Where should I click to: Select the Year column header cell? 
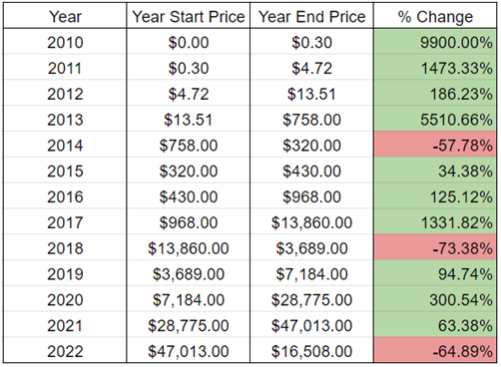(x=65, y=16)
